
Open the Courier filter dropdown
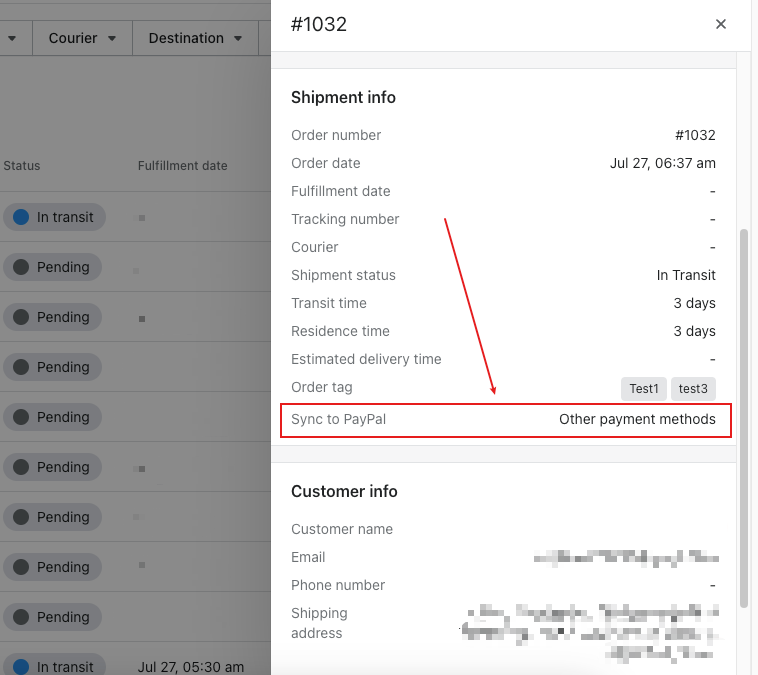coord(82,38)
